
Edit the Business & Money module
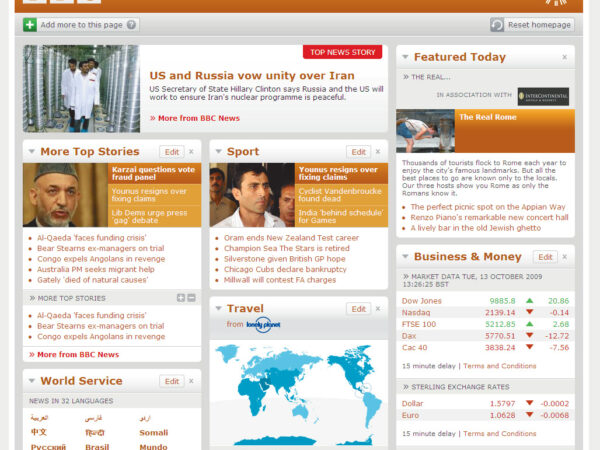(x=544, y=257)
